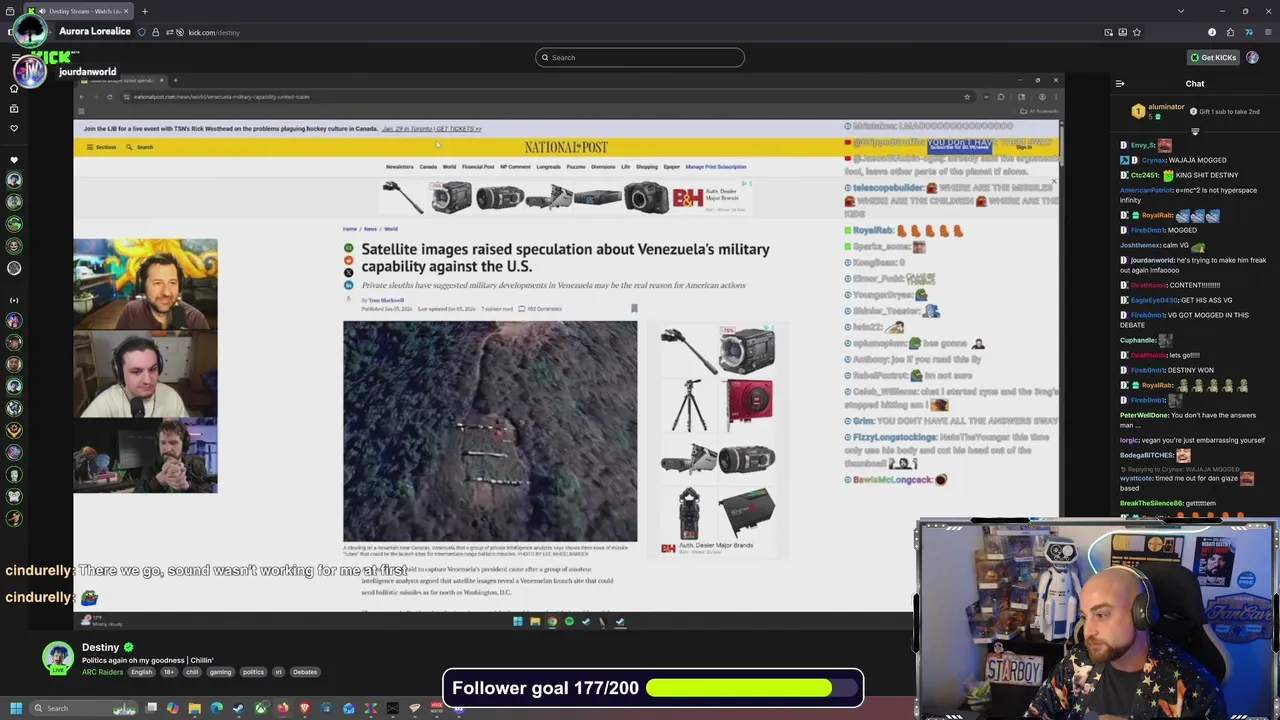Open Steam from the taskbar

click(x=238, y=708)
